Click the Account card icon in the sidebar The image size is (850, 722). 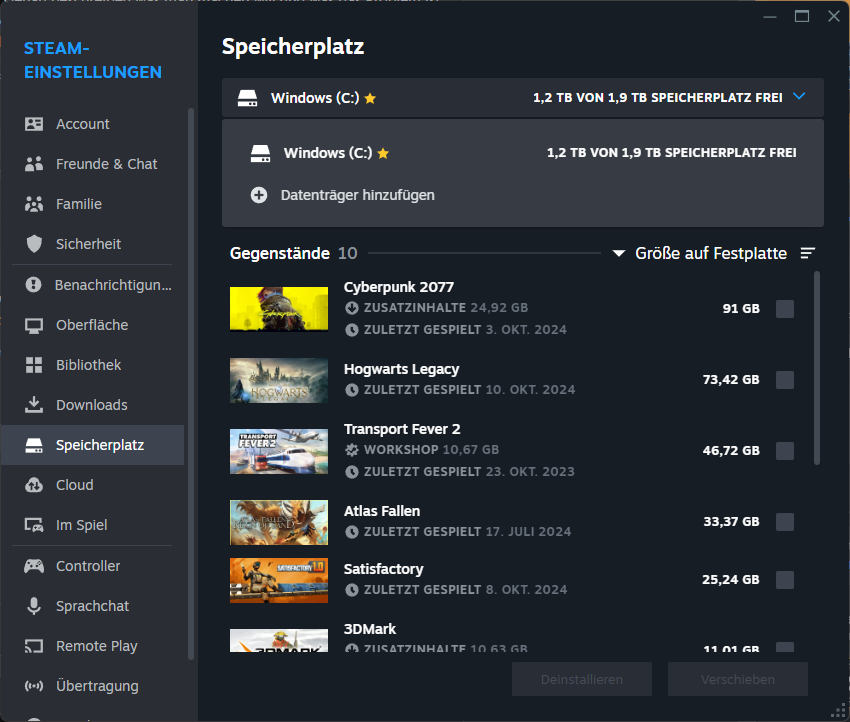[x=34, y=124]
